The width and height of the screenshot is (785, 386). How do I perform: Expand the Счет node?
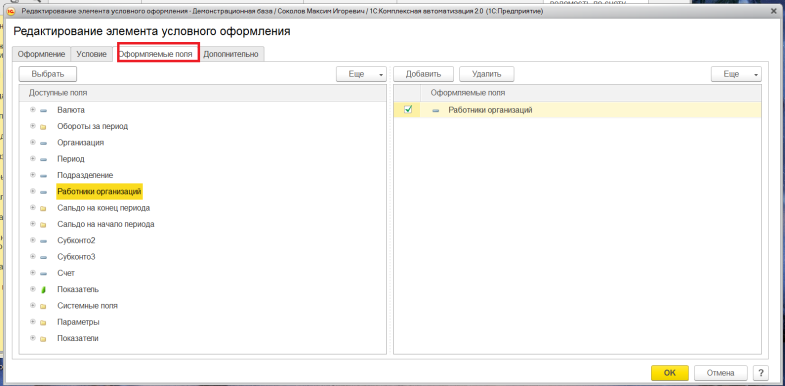point(33,273)
